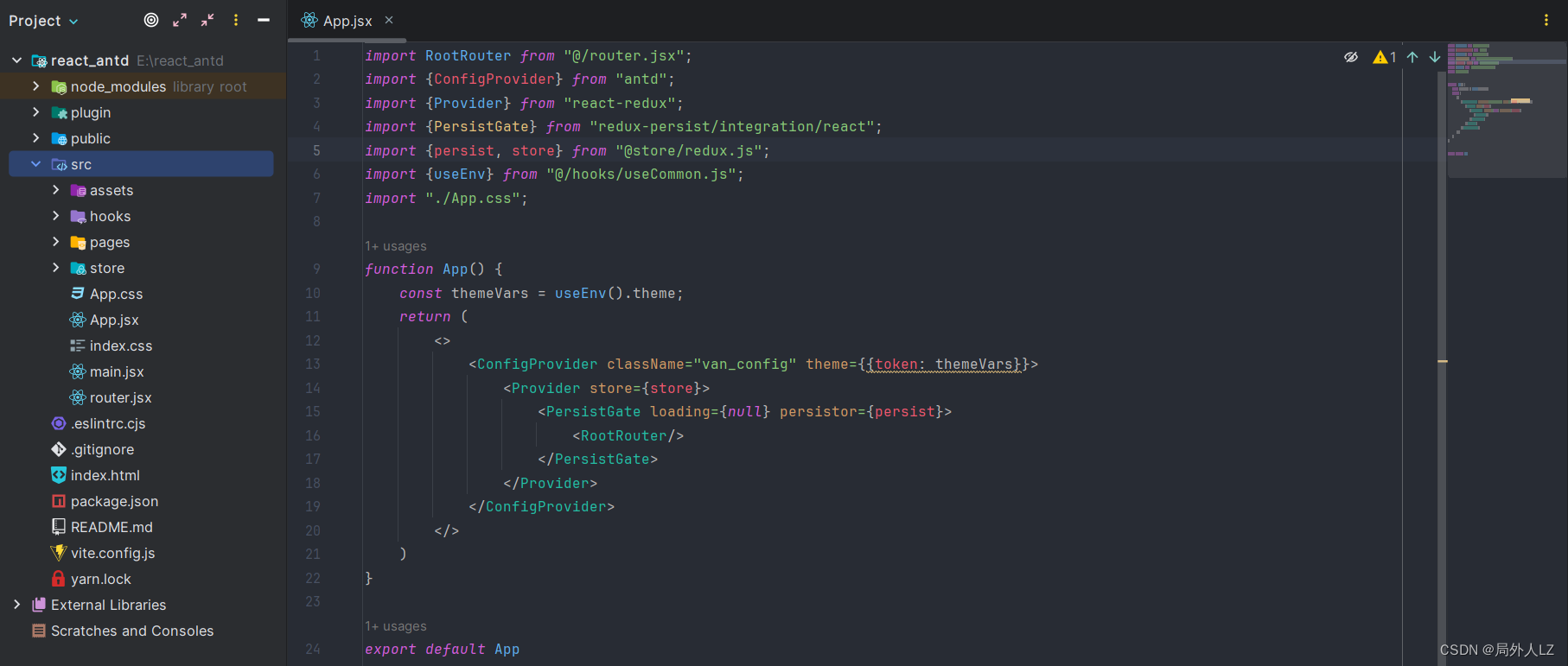Click the lock icon of yarn.lock

click(x=59, y=579)
